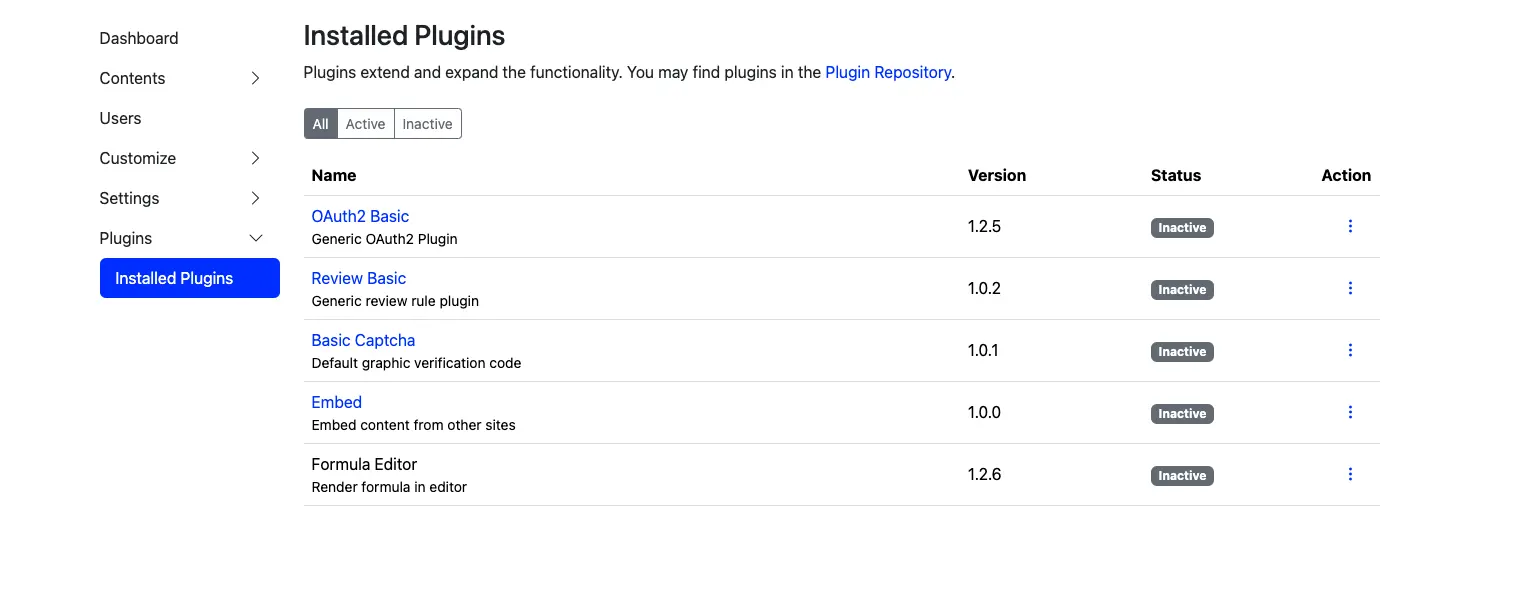The height and width of the screenshot is (592, 1525).
Task: Open the action menu for Formula Editor
Action: 1350,474
